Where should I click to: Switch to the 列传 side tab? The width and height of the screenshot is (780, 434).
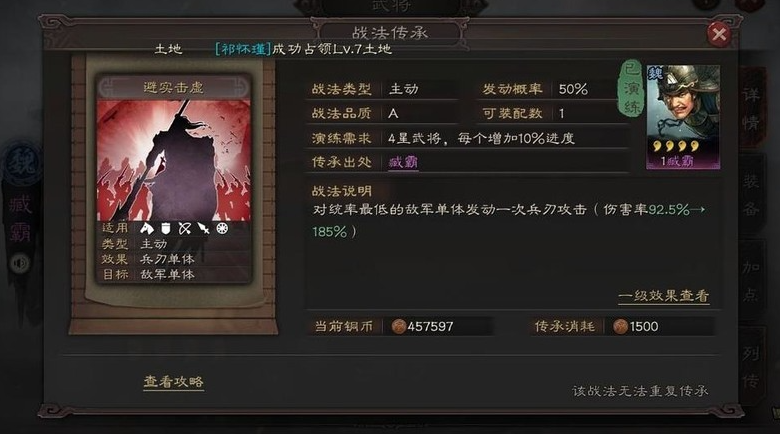(751, 367)
